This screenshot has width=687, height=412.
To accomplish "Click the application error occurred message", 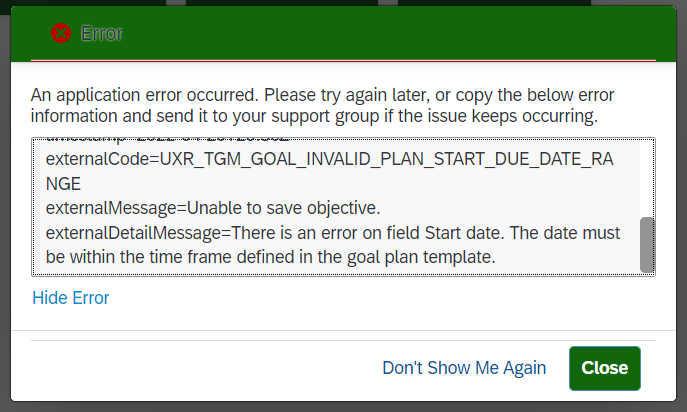I will 322,105.
